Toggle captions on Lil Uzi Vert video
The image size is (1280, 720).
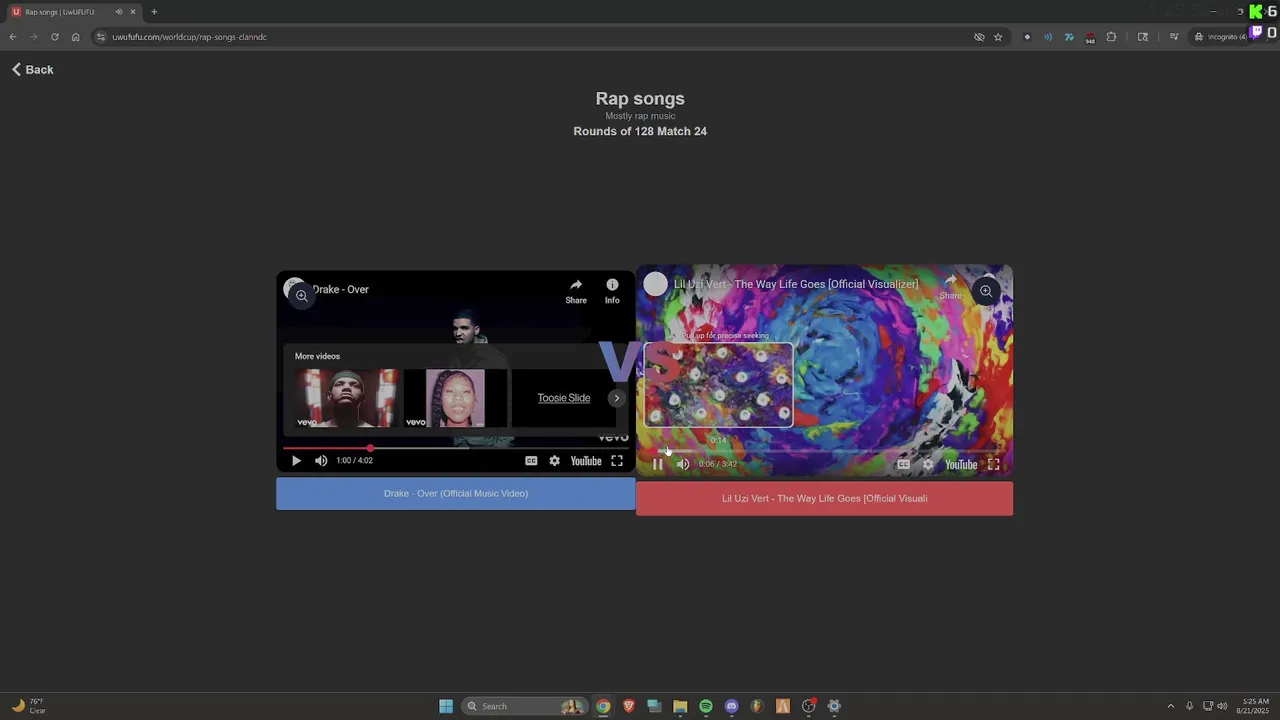(x=903, y=464)
